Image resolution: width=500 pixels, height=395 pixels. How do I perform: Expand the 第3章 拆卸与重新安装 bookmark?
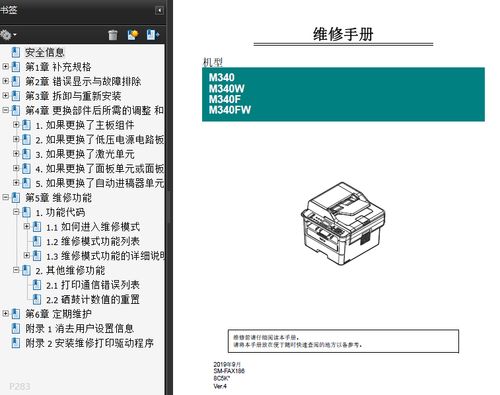coord(6,96)
